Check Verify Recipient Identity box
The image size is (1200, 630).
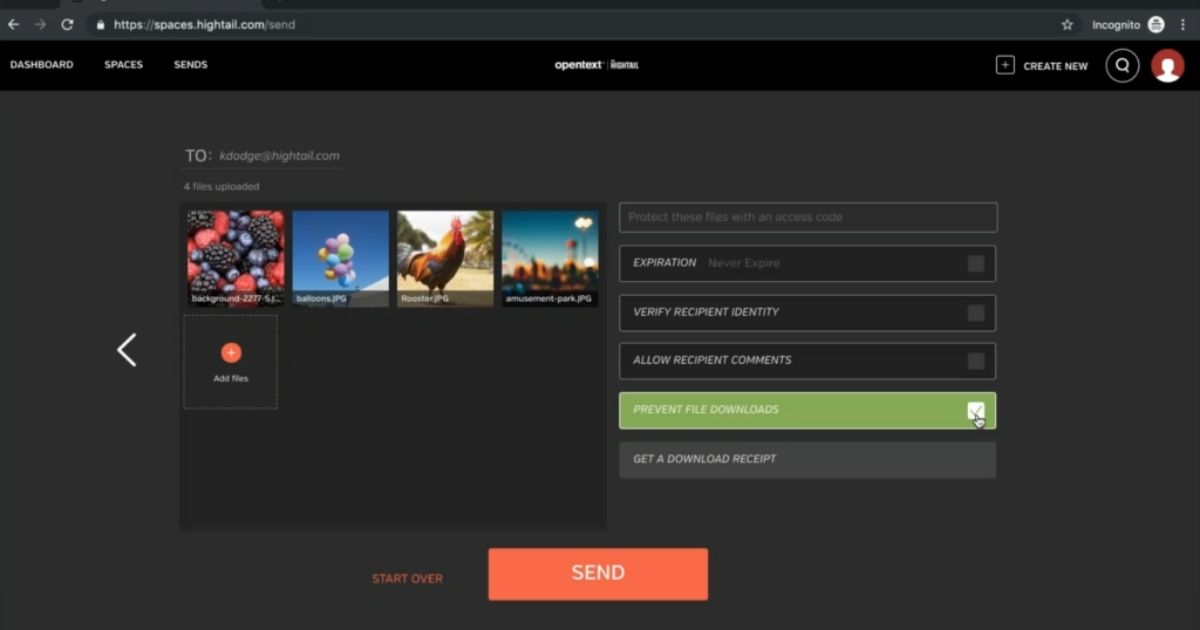point(975,313)
